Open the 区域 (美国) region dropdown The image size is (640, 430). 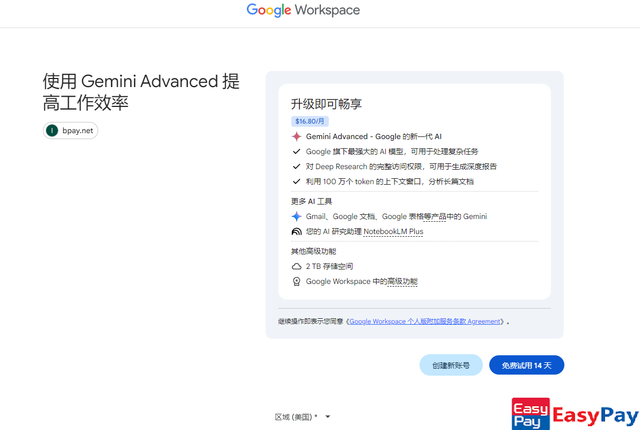[x=302, y=417]
